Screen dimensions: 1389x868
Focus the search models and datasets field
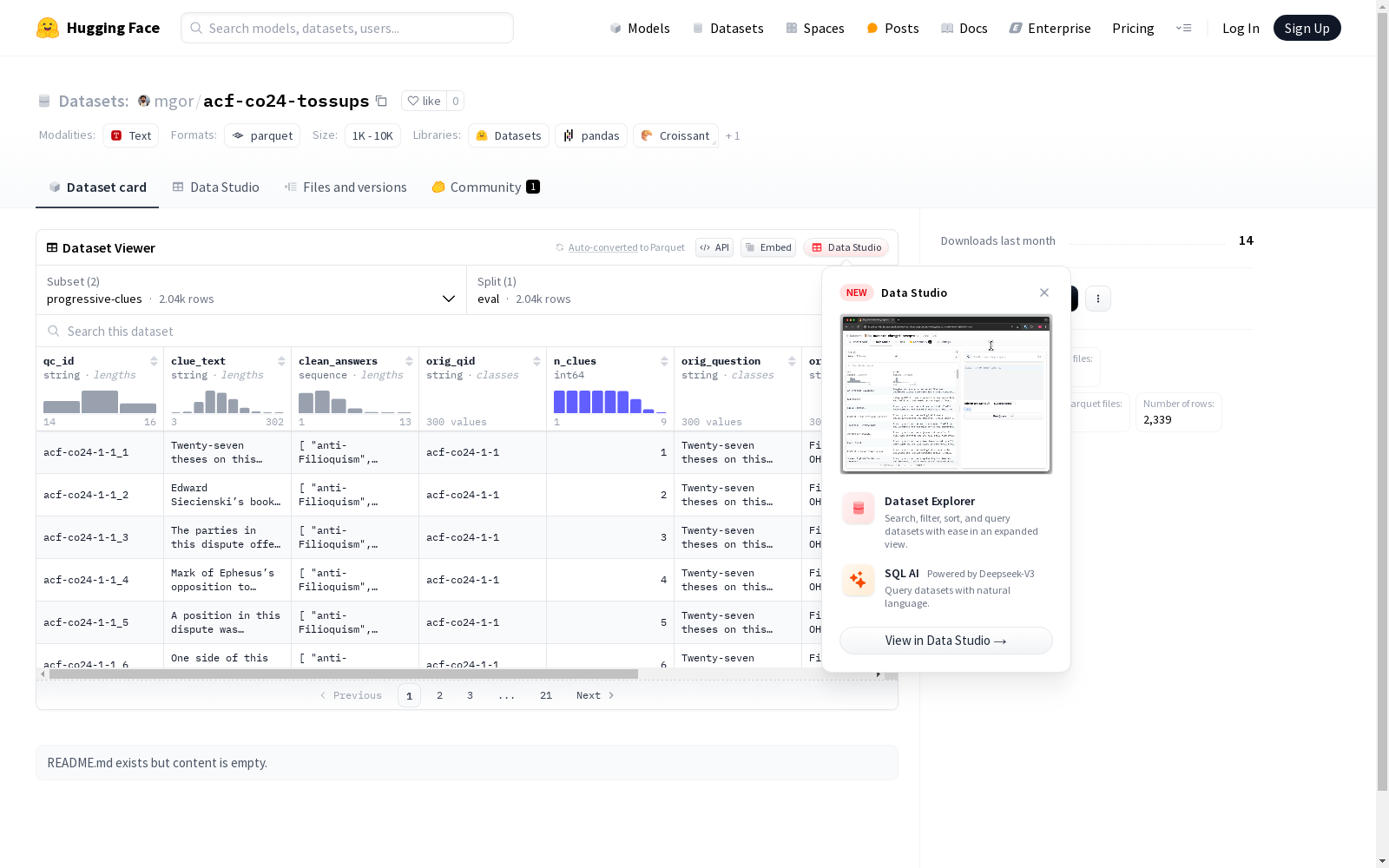point(347,28)
